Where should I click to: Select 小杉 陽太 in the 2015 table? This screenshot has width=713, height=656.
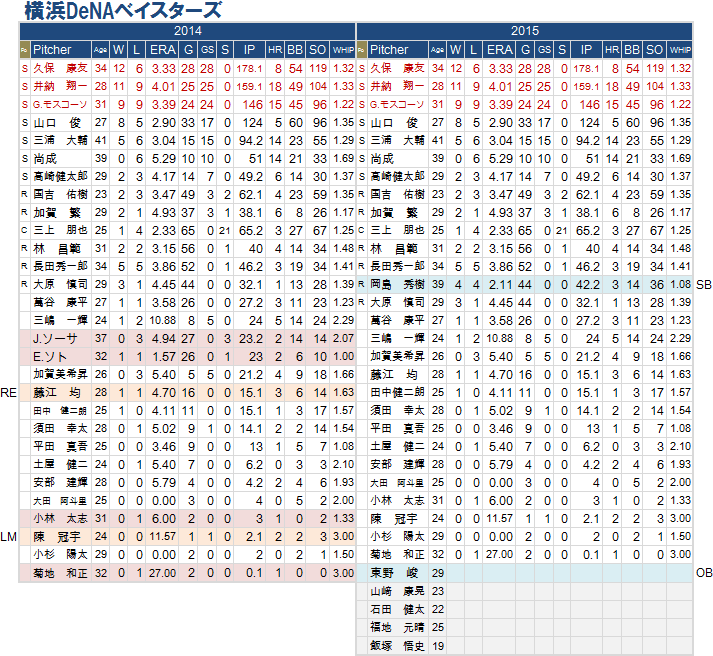pos(397,537)
